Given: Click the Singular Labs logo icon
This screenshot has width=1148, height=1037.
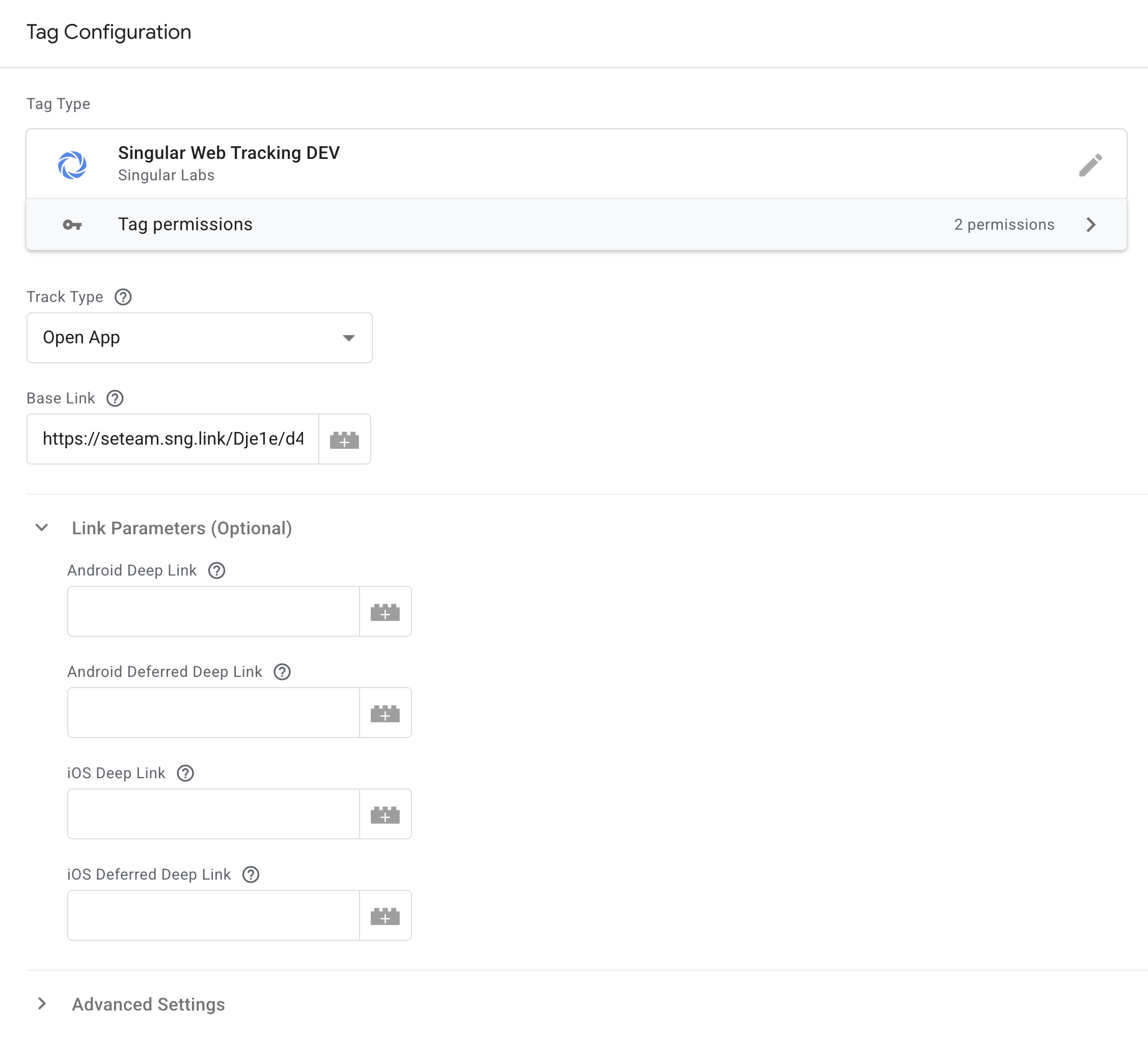Looking at the screenshot, I should (72, 165).
